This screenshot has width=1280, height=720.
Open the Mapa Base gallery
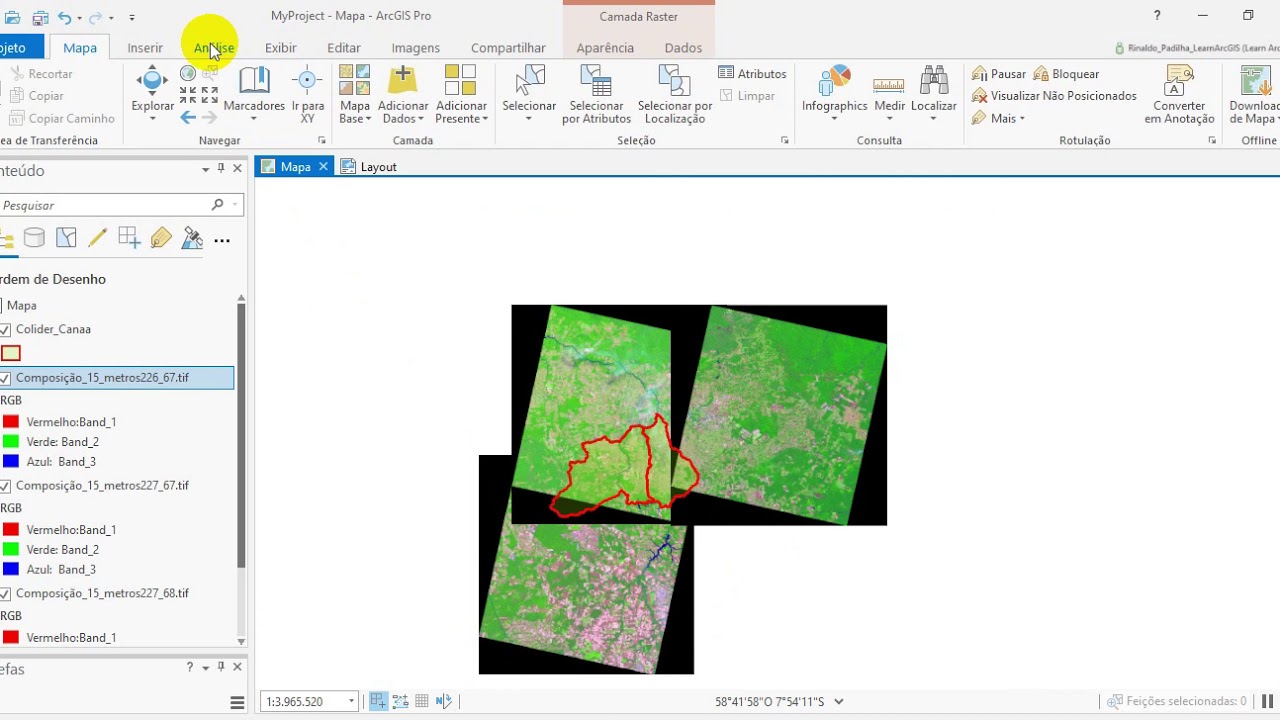355,93
